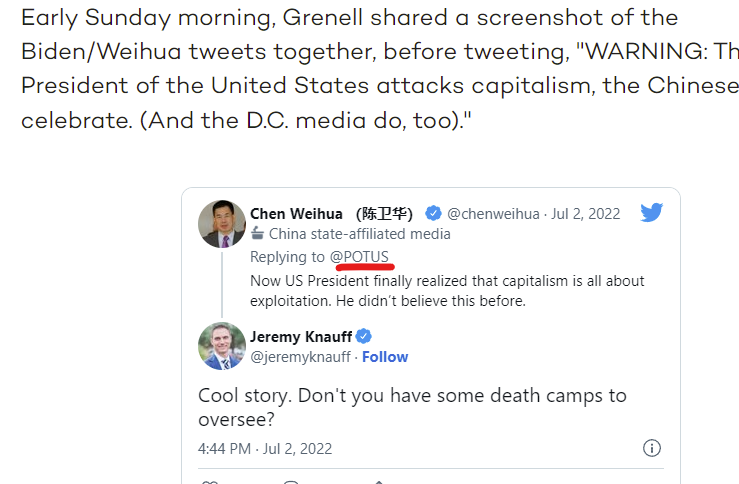
Task: Click the Twitter bird logo
Action: [x=651, y=212]
